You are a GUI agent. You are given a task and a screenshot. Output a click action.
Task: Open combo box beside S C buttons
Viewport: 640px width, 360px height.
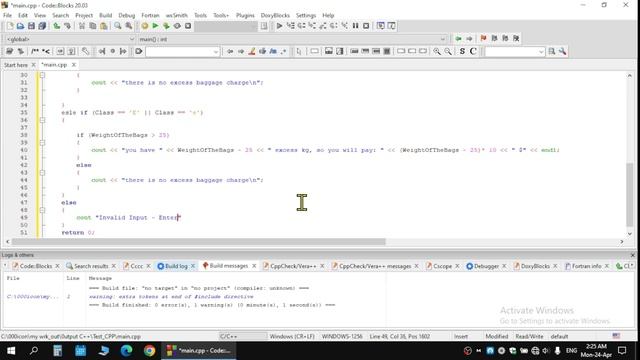541,52
